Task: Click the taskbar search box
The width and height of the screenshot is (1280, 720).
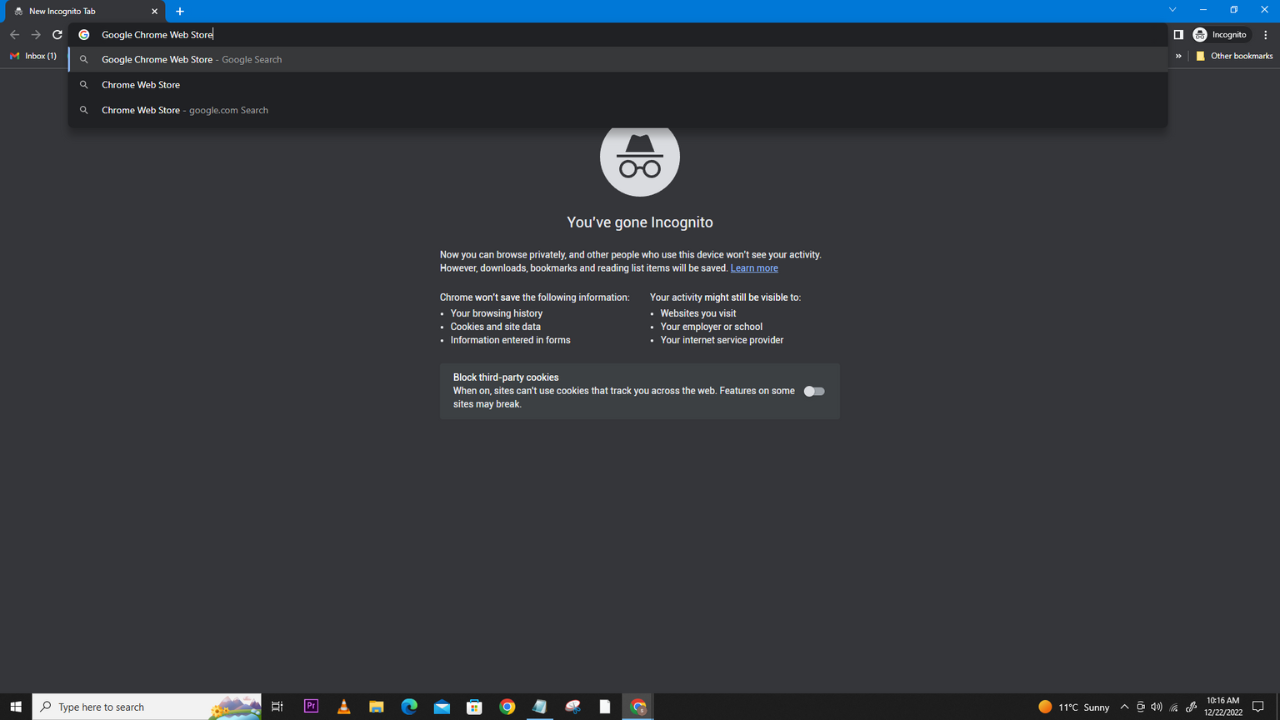Action: click(147, 707)
